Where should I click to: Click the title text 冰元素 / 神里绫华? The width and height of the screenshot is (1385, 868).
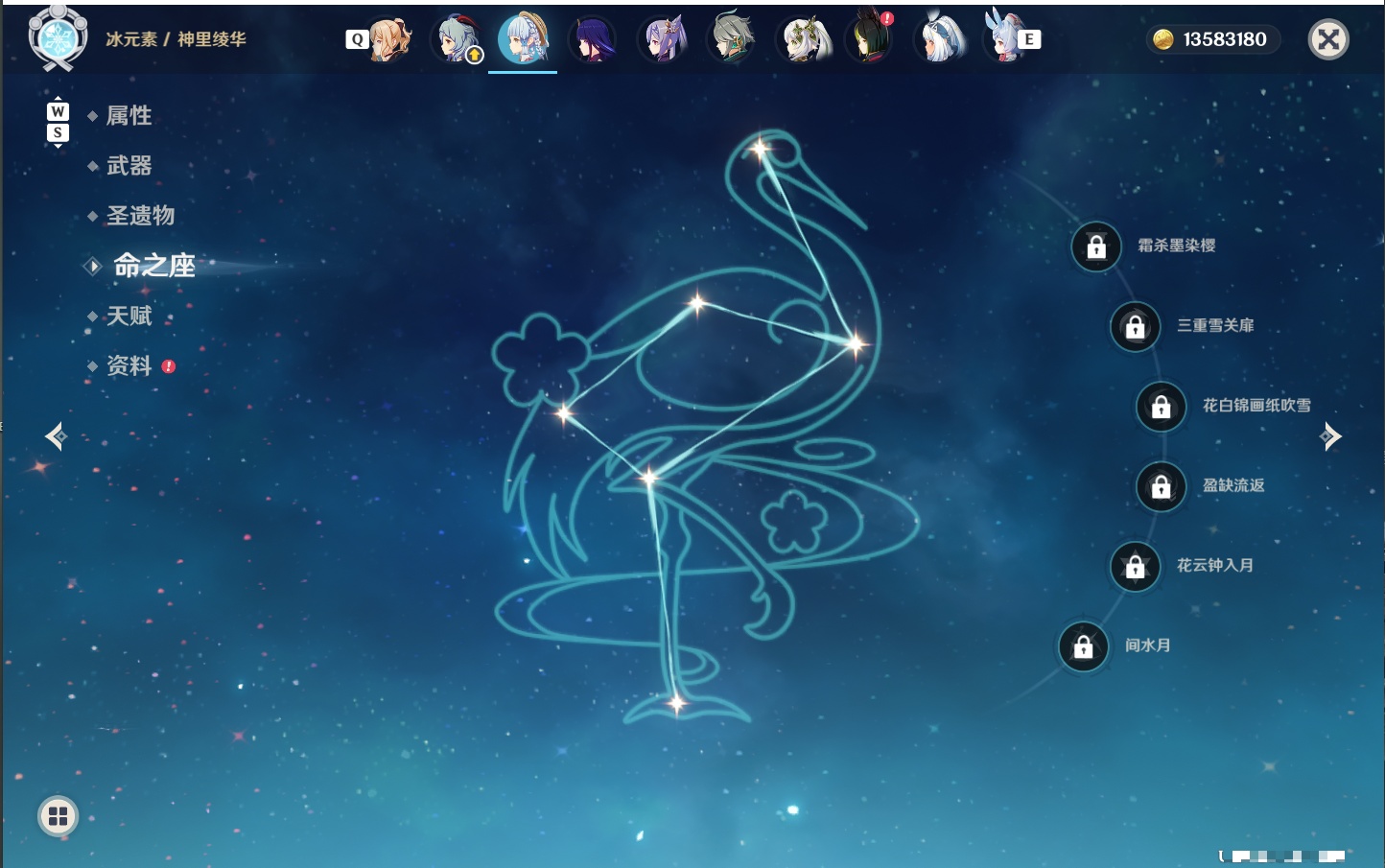coord(176,39)
